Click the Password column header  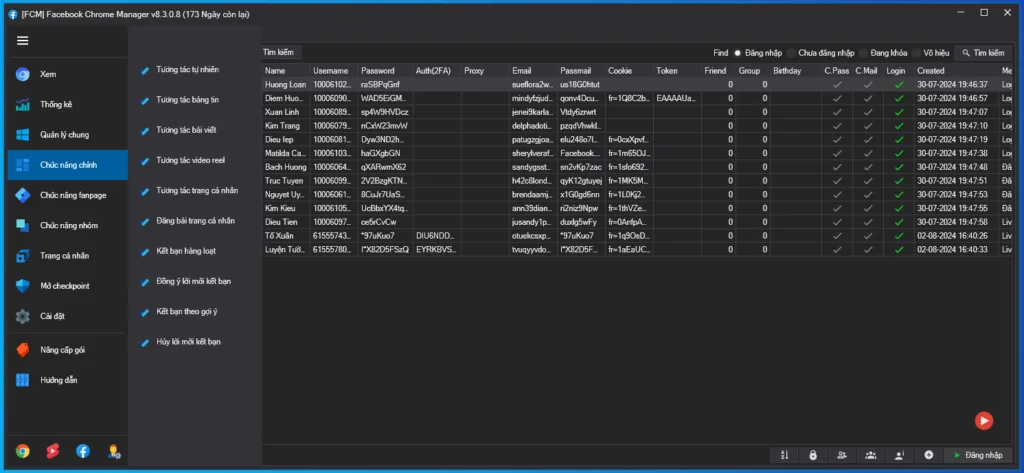(x=385, y=71)
